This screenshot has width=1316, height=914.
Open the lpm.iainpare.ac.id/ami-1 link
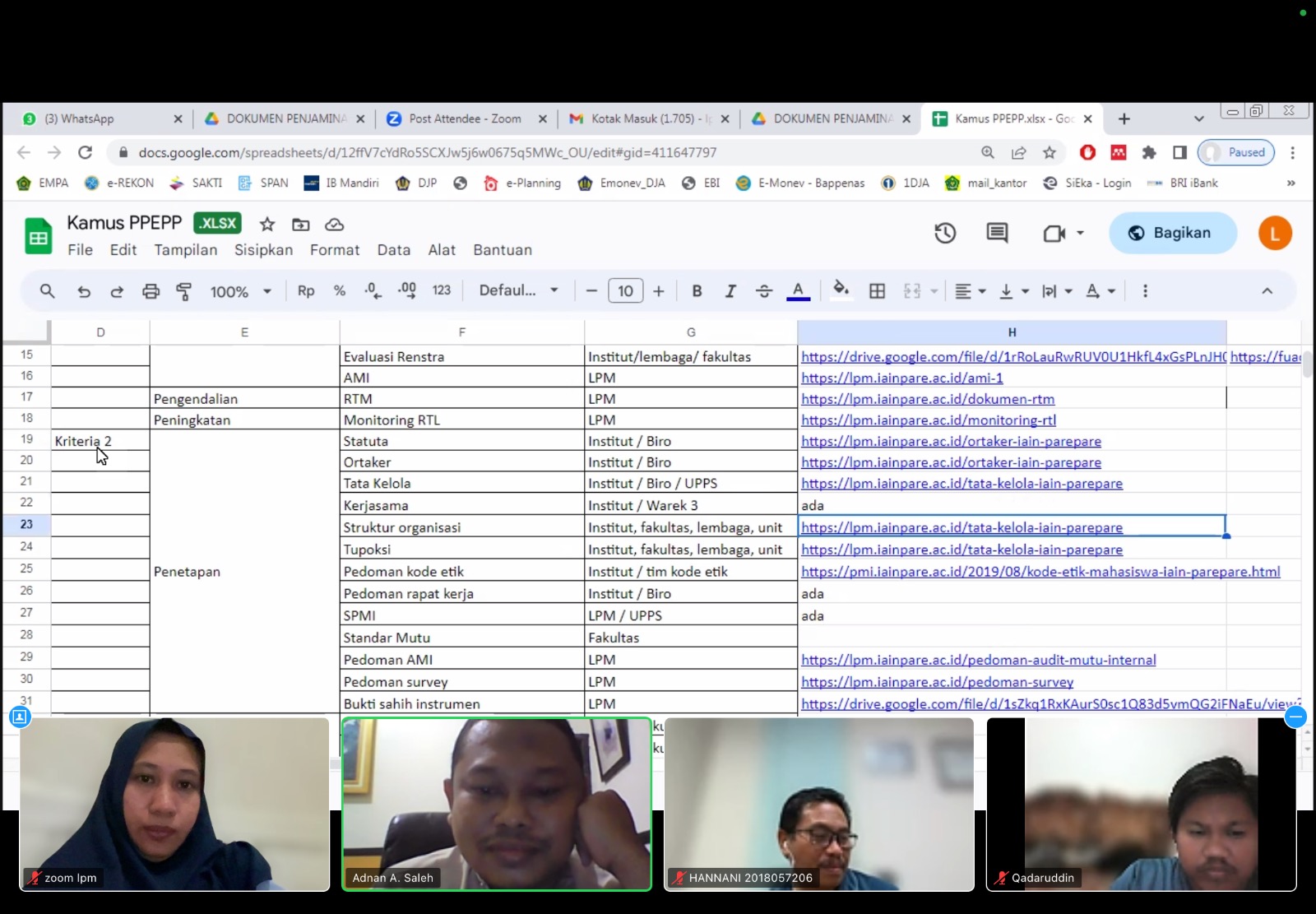901,378
